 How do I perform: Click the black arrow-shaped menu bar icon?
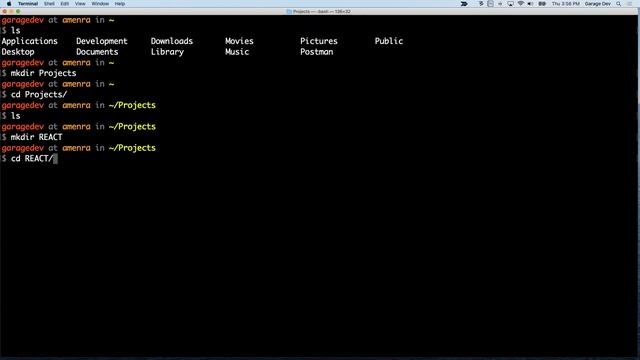coord(464,4)
